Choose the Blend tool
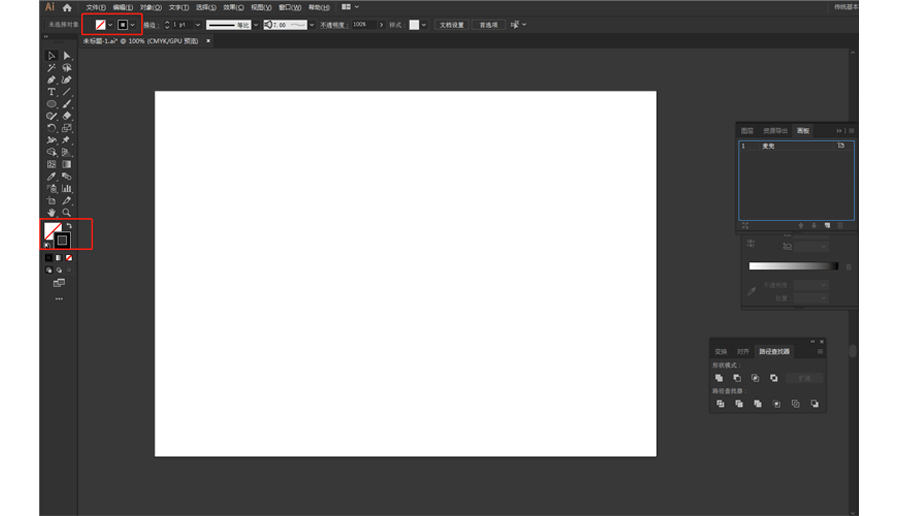Image resolution: width=897 pixels, height=516 pixels. click(67, 176)
